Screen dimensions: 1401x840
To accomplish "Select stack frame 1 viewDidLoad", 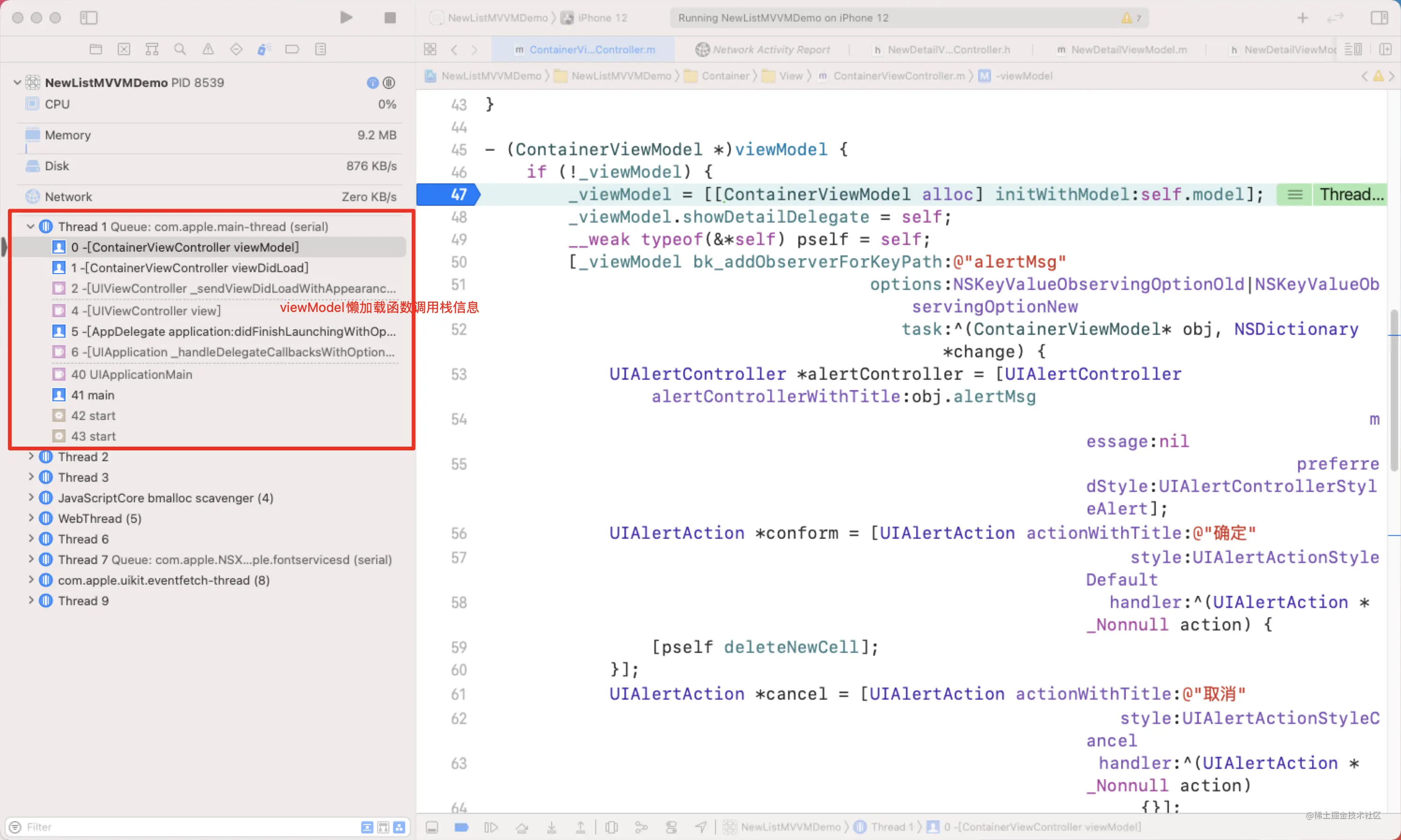I will 190,267.
